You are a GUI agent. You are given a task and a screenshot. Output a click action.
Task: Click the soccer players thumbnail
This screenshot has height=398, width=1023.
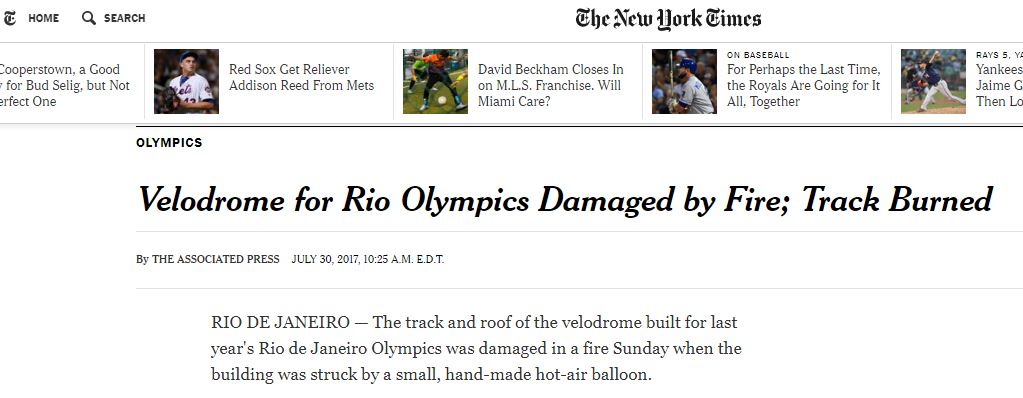click(x=435, y=82)
